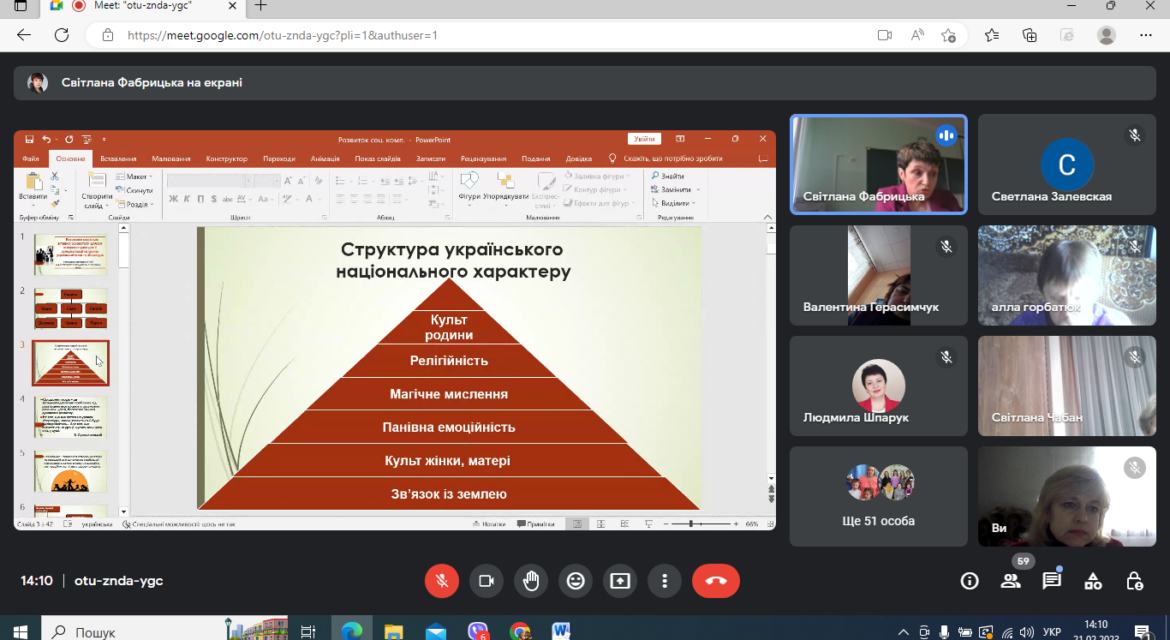1170x640 pixels.
Task: Add this page to favorites star
Action: [948, 35]
